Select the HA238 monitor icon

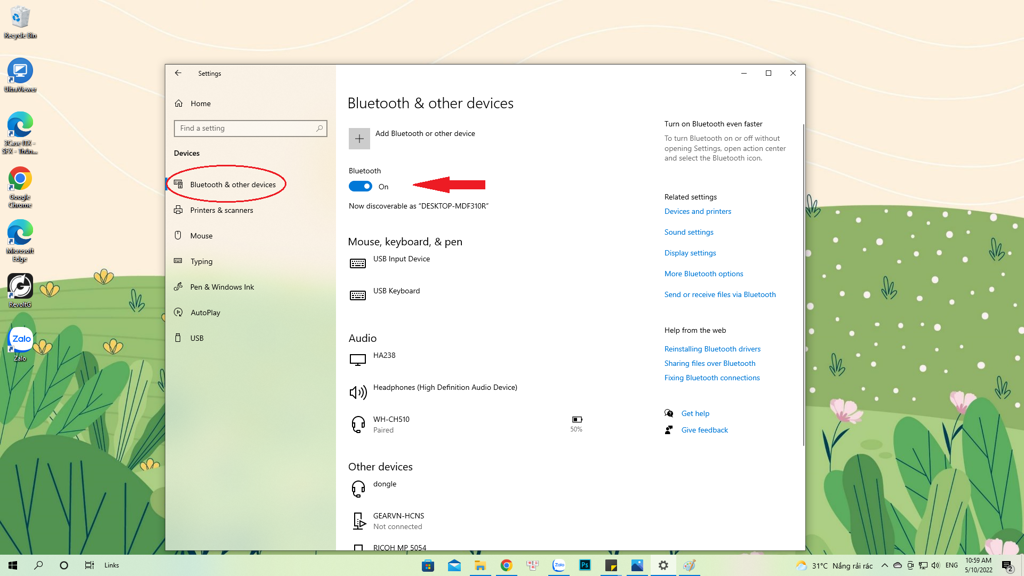pos(358,360)
